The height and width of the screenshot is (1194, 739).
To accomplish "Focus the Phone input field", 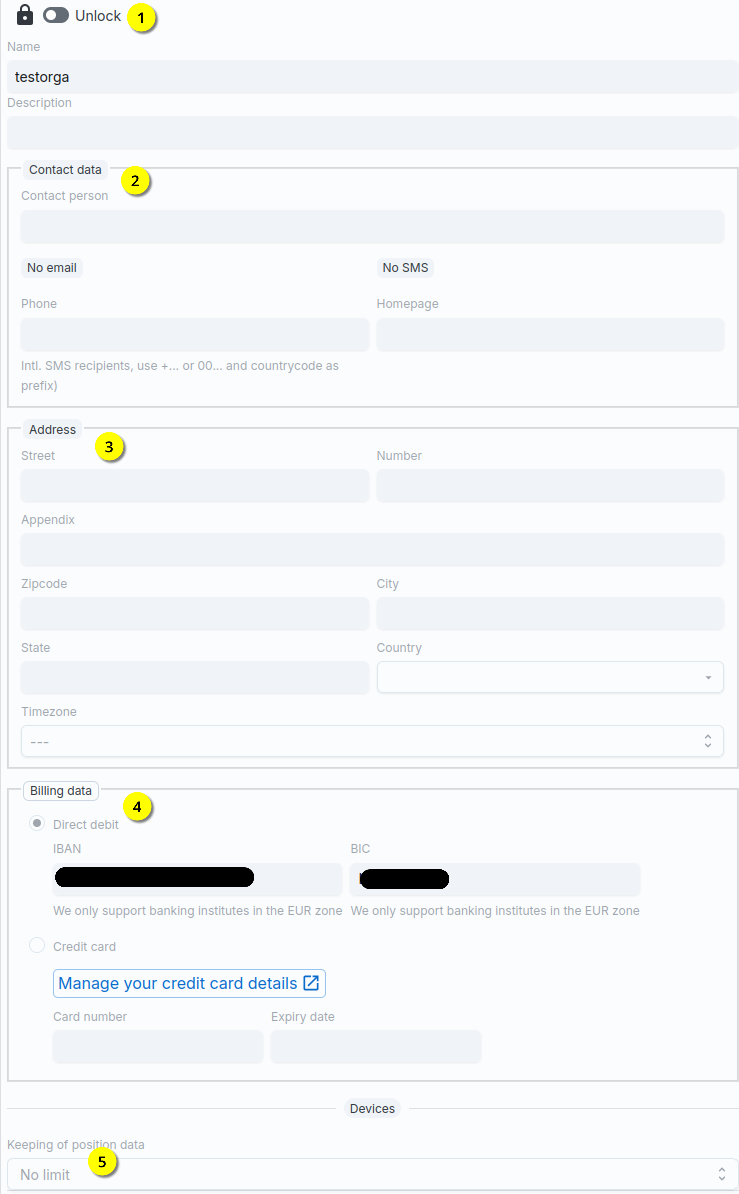I will 195,335.
